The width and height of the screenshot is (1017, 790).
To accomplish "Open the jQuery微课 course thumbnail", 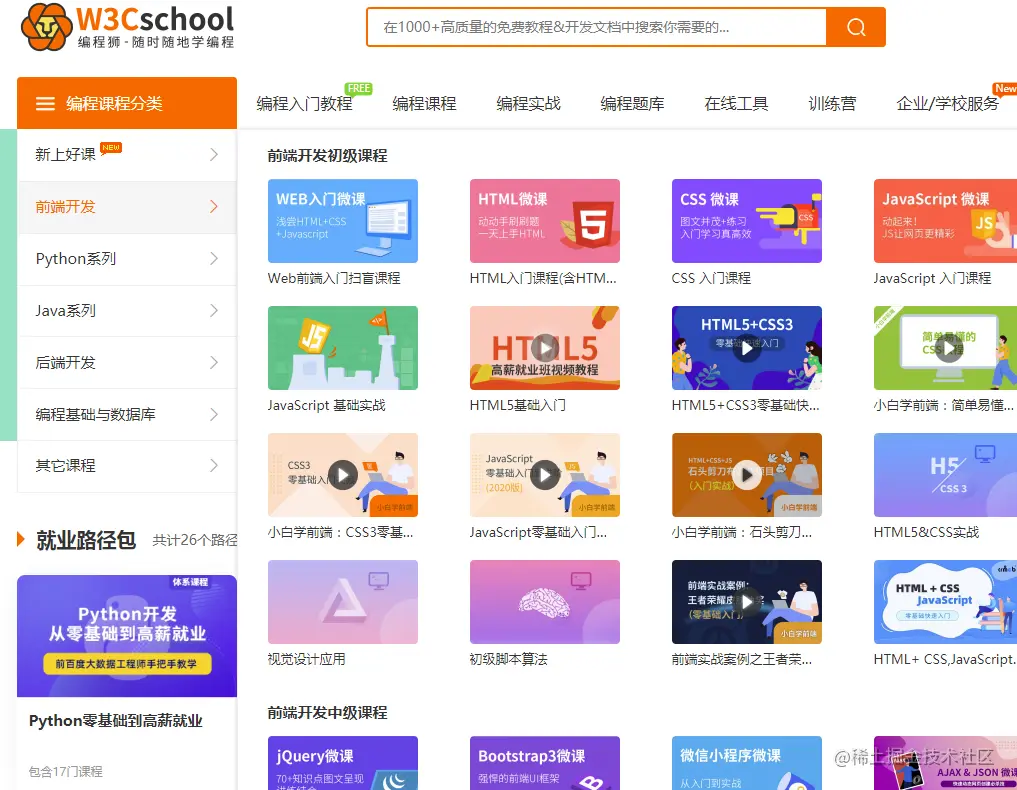I will [342, 763].
